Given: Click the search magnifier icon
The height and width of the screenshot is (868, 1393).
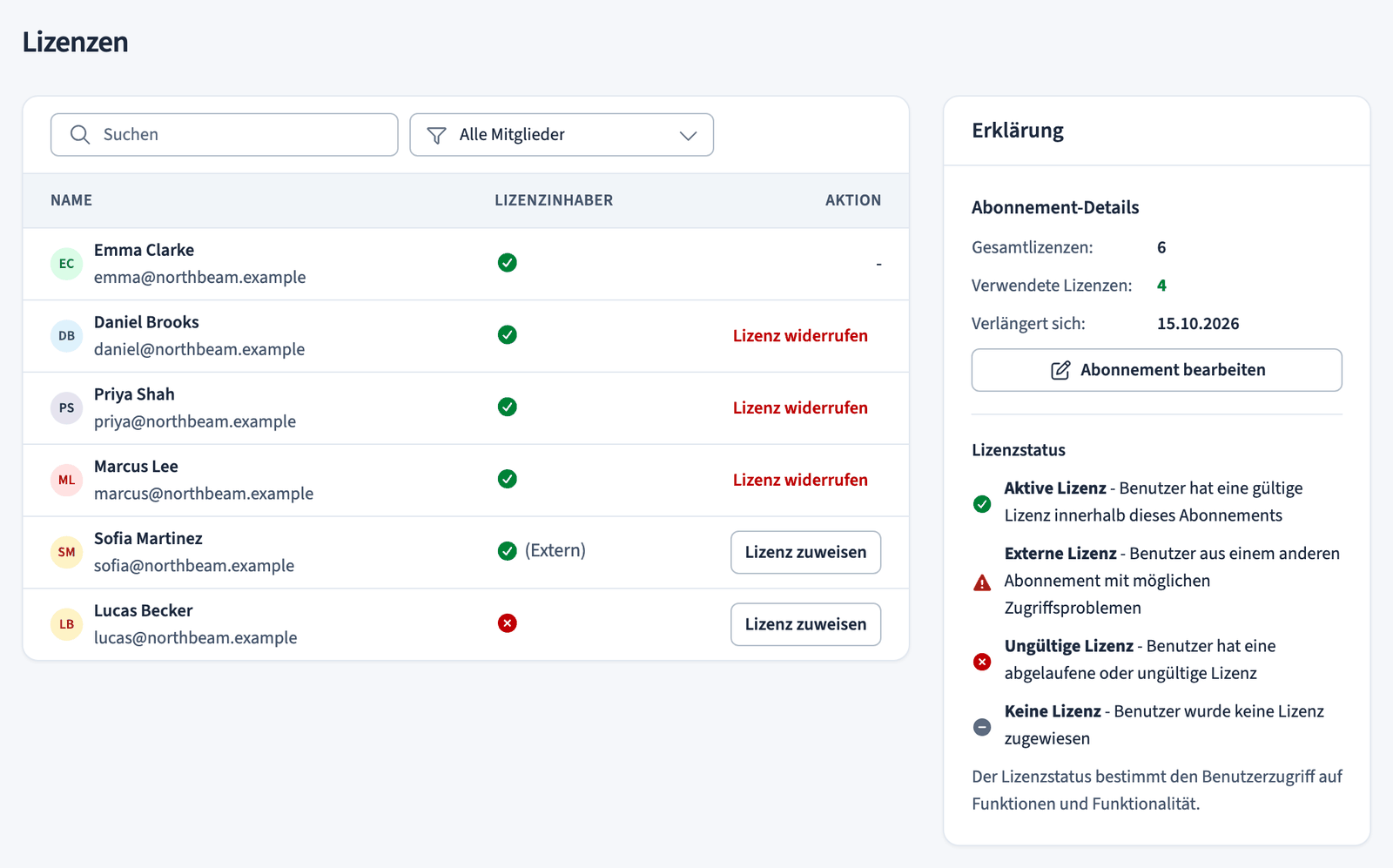Looking at the screenshot, I should tap(80, 135).
